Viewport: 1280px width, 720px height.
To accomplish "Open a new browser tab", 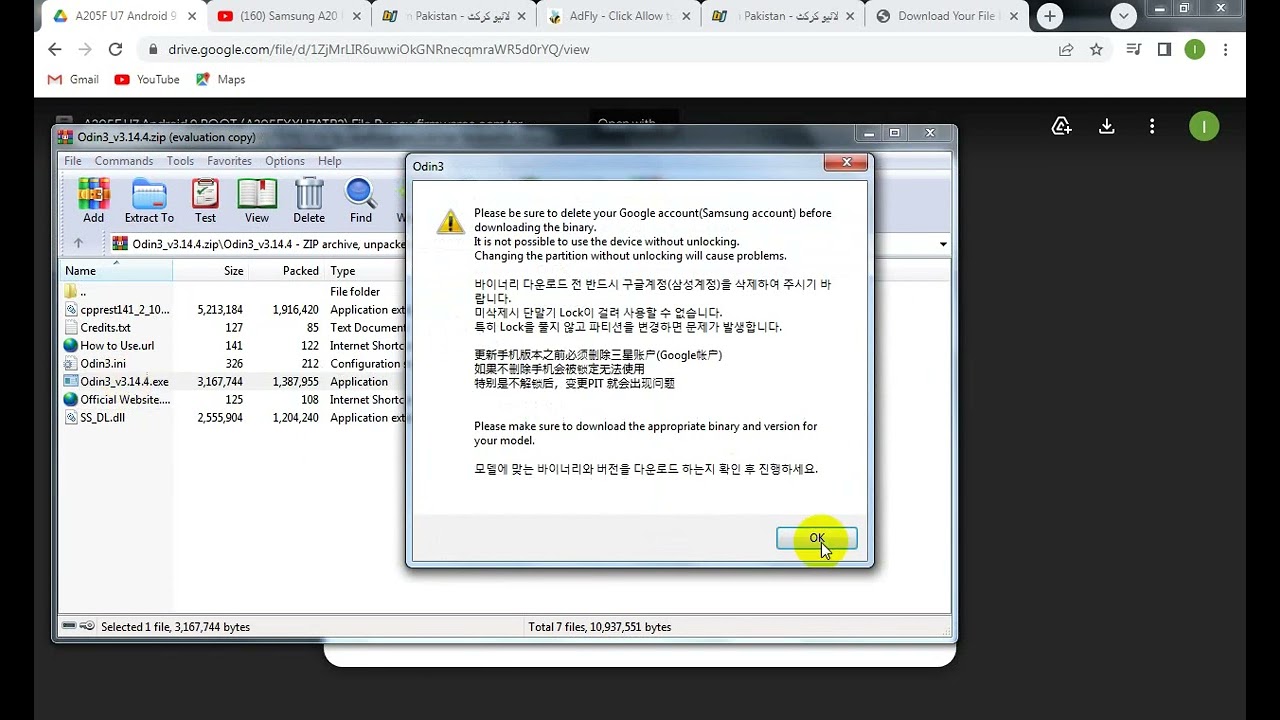I will pos(1049,16).
